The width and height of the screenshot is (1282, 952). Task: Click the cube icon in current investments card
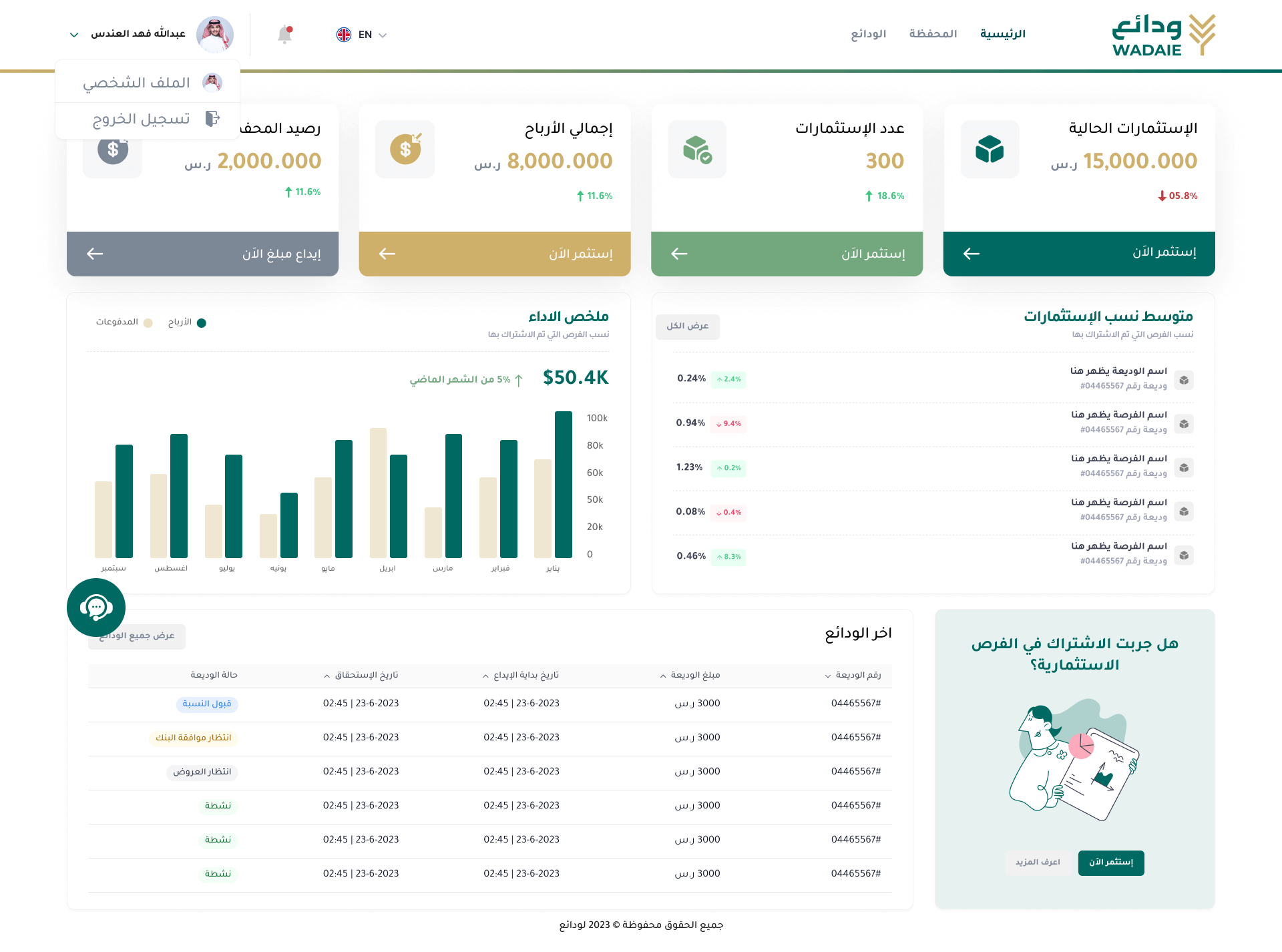pyautogui.click(x=990, y=149)
